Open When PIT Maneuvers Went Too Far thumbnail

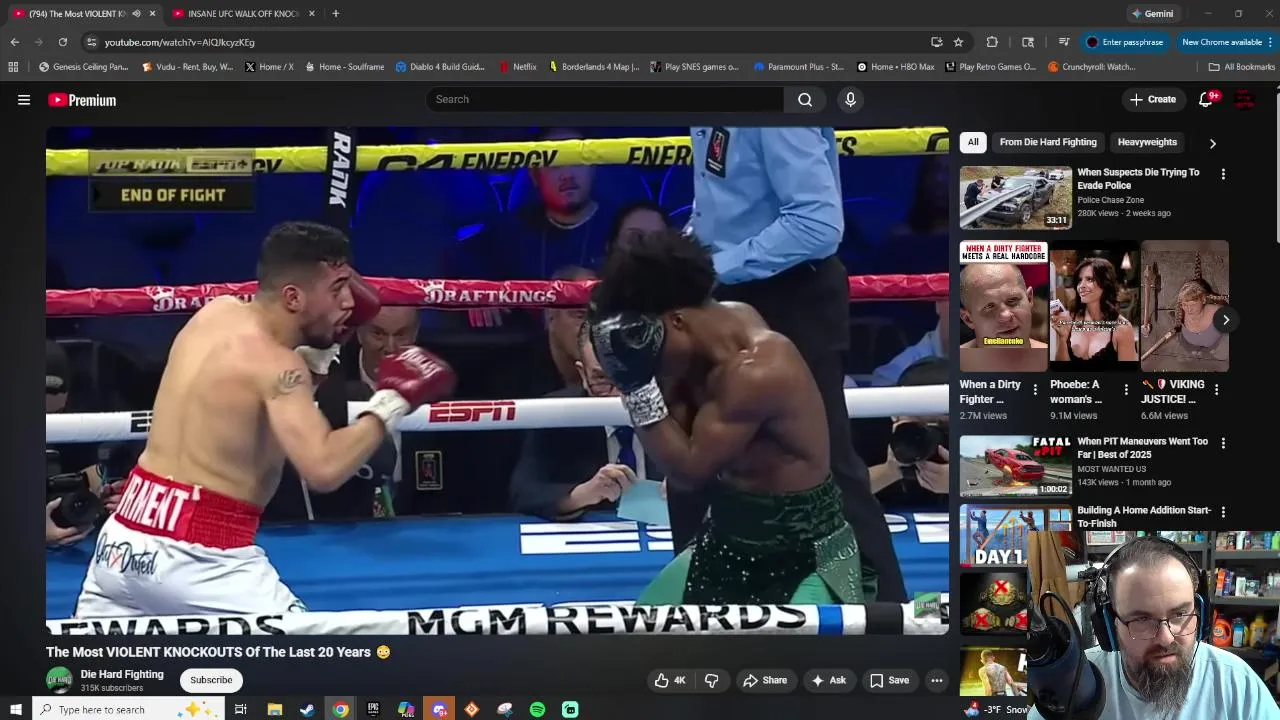[1015, 466]
